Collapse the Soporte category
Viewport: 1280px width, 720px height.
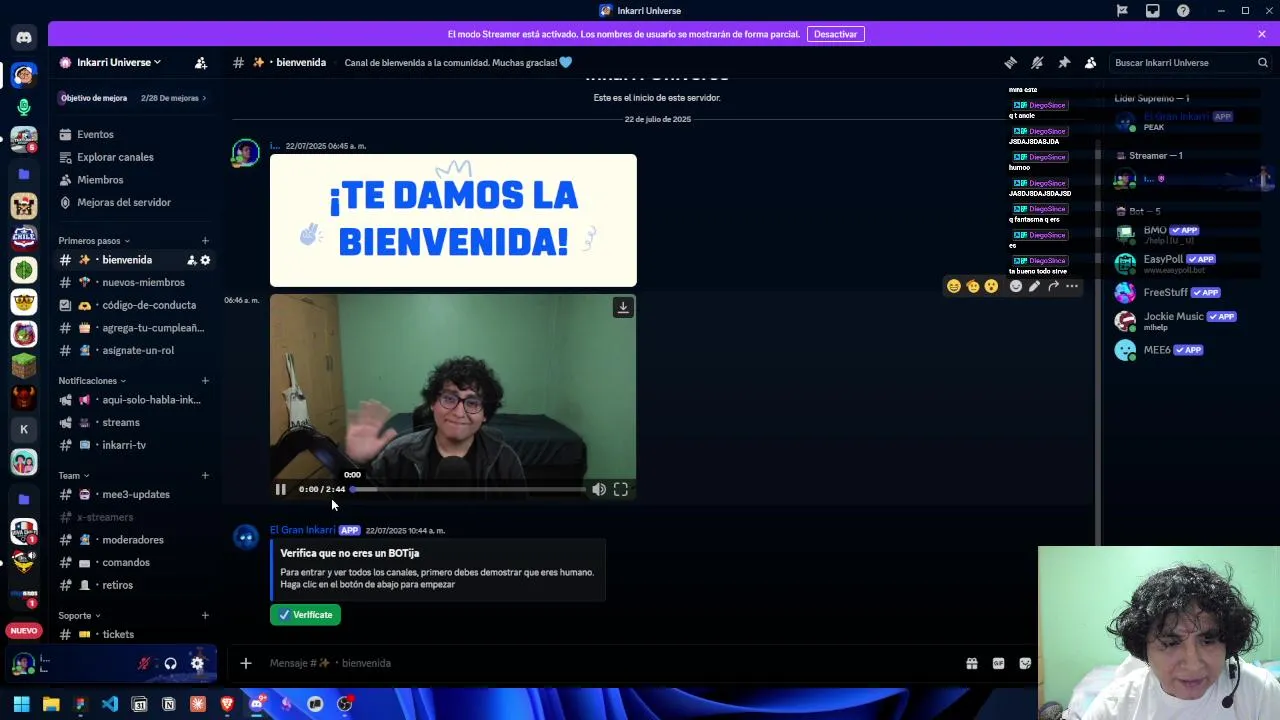tap(80, 616)
